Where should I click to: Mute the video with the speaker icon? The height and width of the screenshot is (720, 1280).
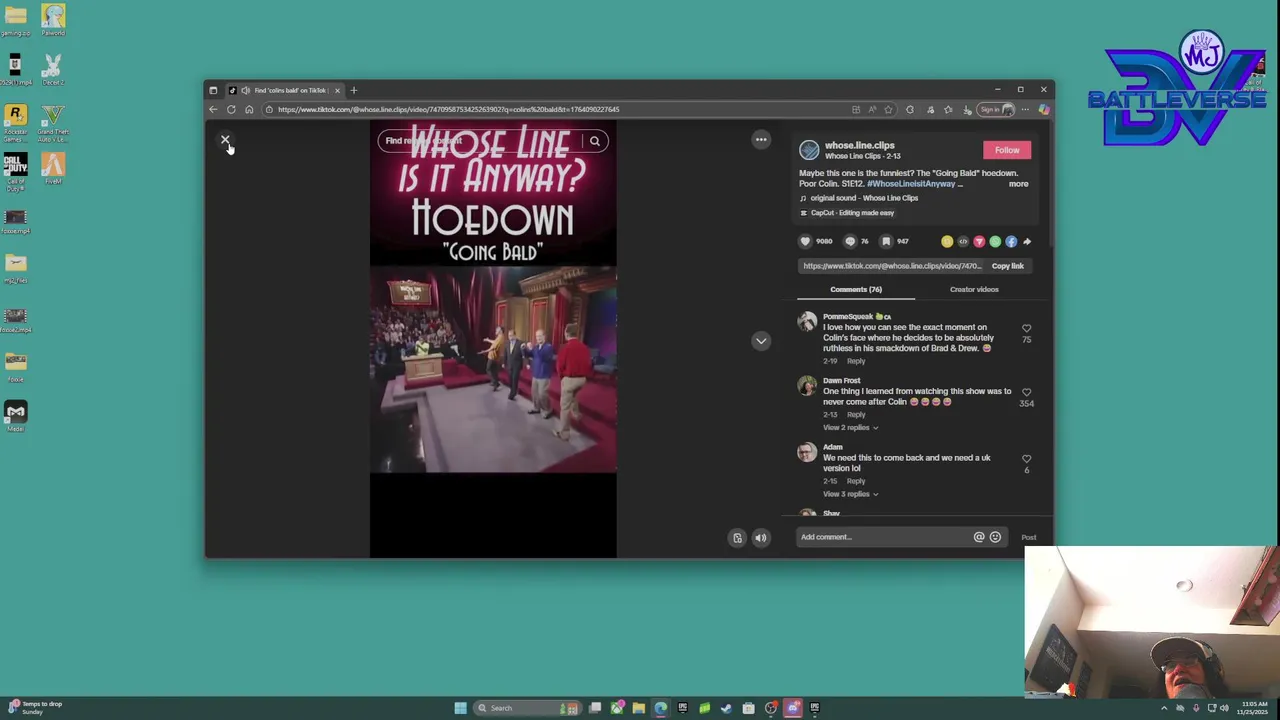(x=761, y=538)
